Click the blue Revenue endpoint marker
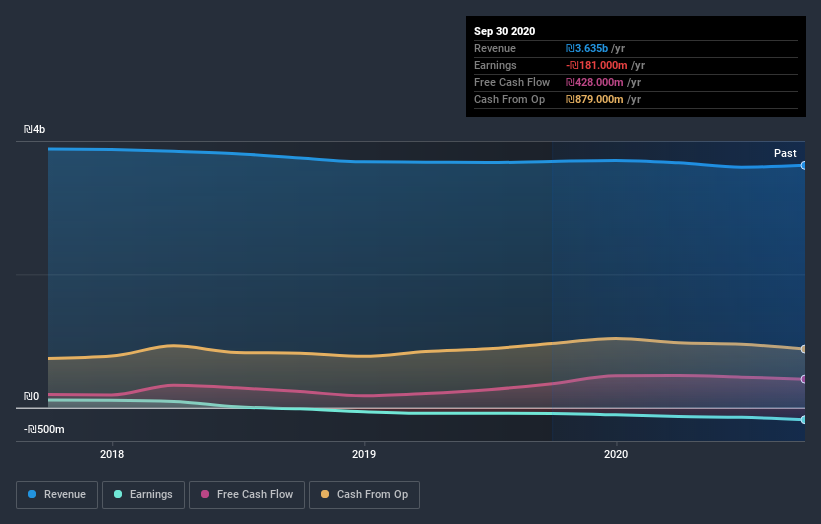Screen dimensions: 821x524 tap(803, 165)
